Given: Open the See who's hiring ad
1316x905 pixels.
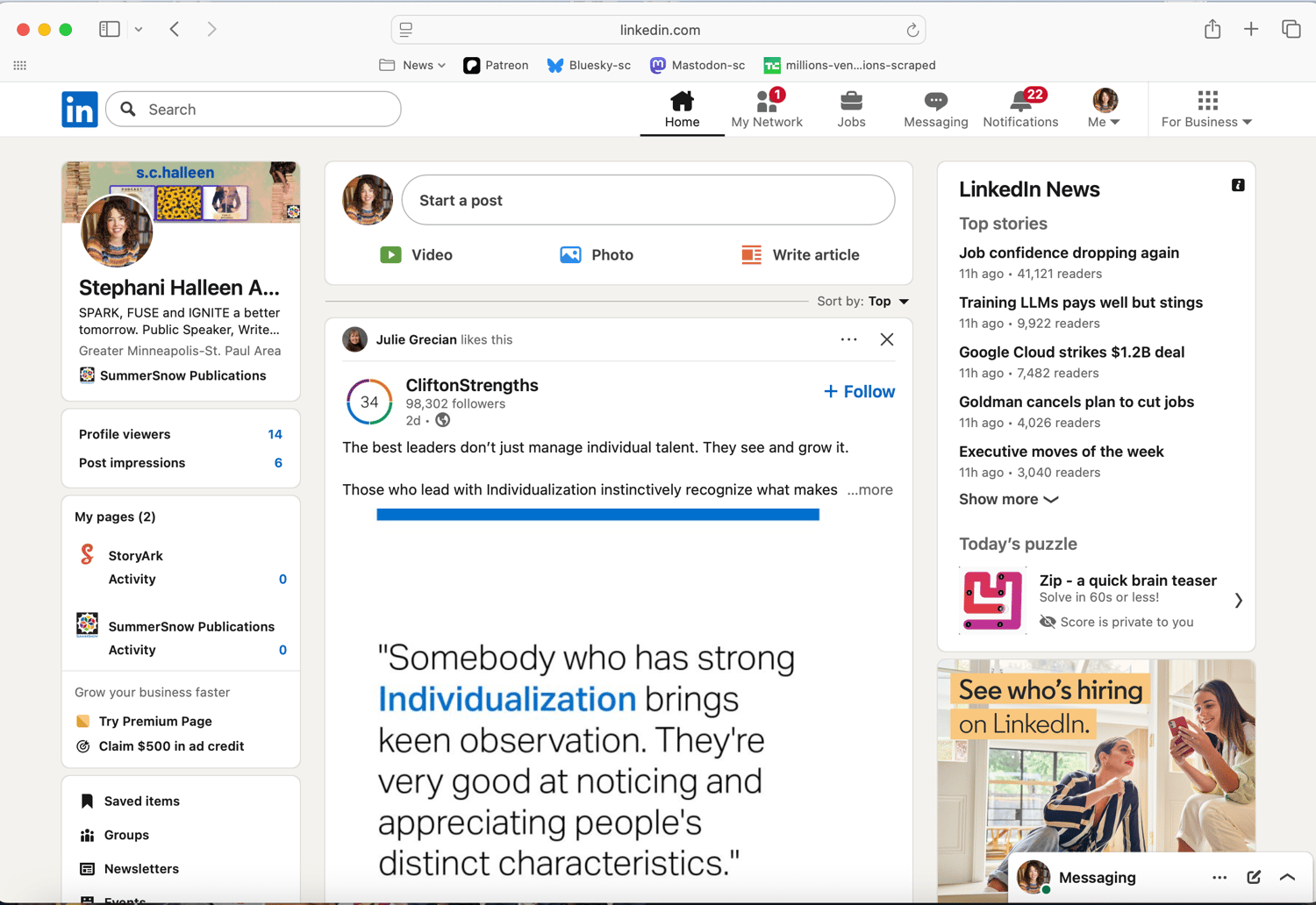Looking at the screenshot, I should click(x=1096, y=779).
